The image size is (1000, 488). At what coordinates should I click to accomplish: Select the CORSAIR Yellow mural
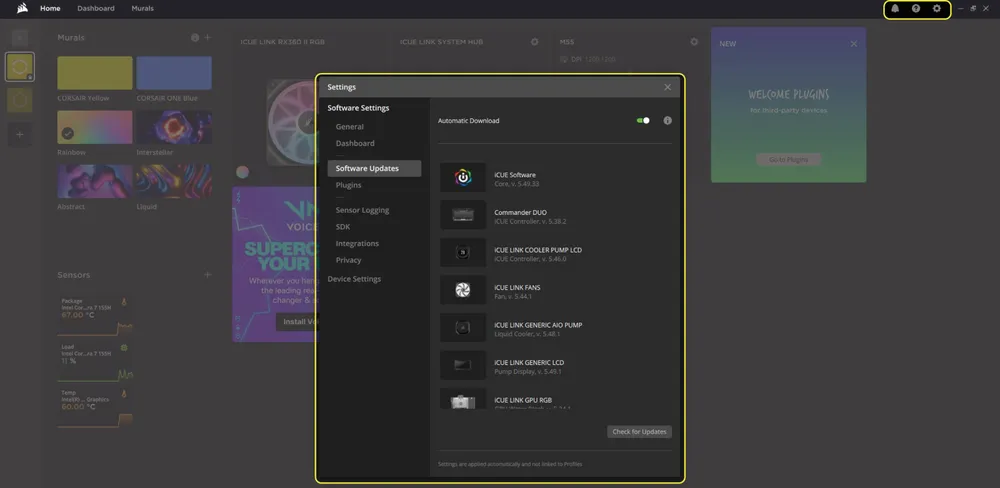[x=95, y=73]
